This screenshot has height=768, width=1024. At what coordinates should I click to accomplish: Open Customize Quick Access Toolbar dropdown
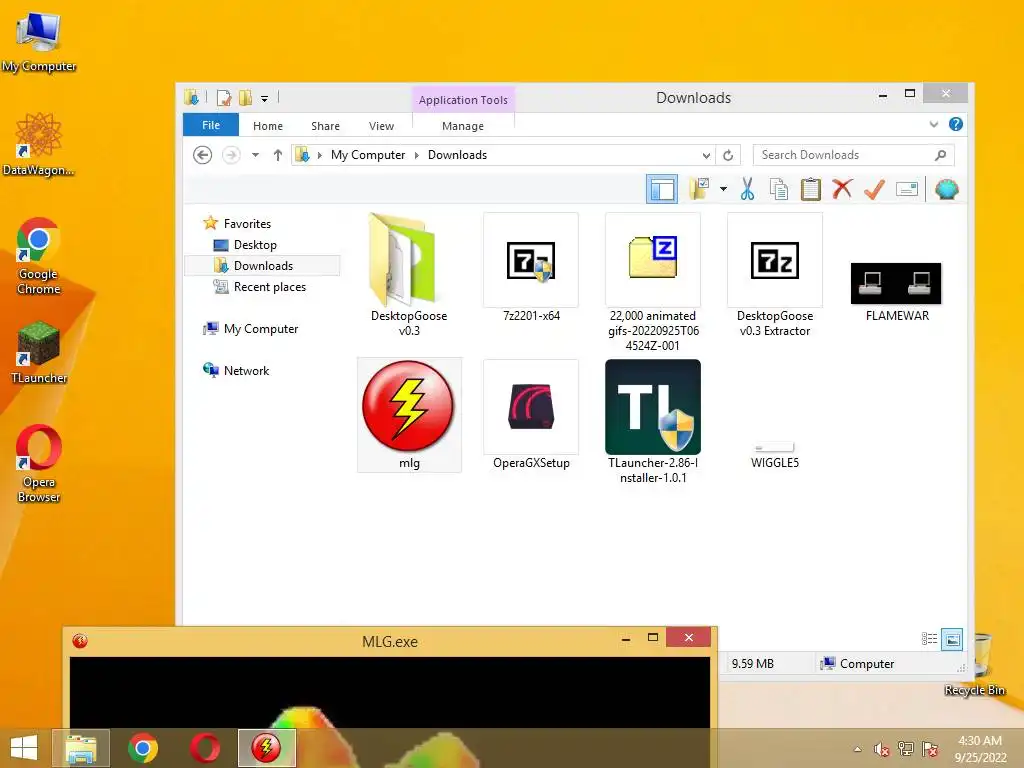click(264, 99)
